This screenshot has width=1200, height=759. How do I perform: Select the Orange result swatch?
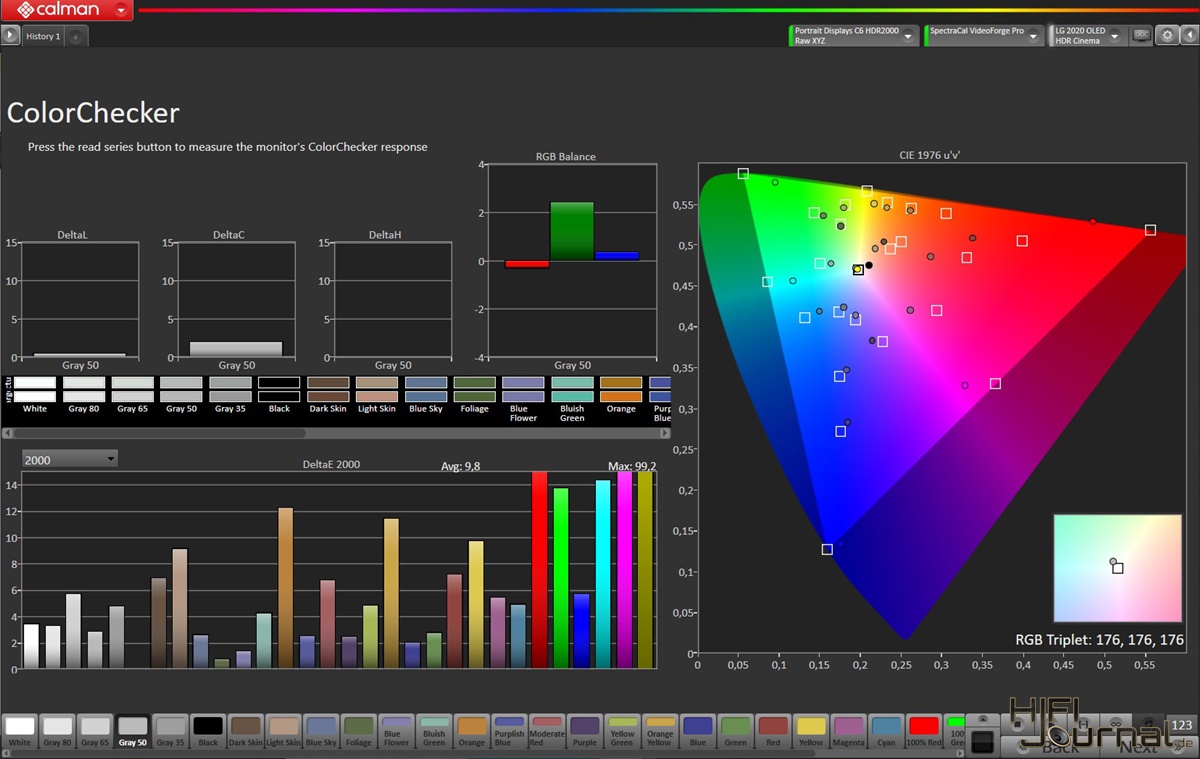click(x=621, y=390)
